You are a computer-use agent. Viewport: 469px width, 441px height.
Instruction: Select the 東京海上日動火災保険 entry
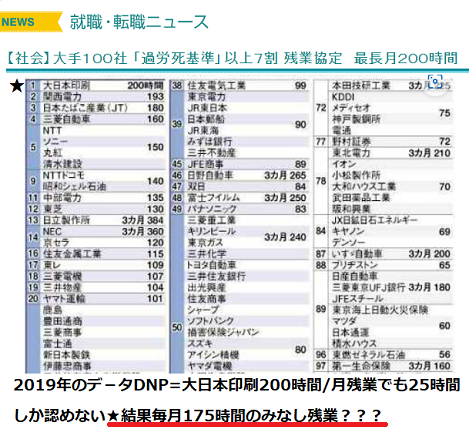click(380, 310)
